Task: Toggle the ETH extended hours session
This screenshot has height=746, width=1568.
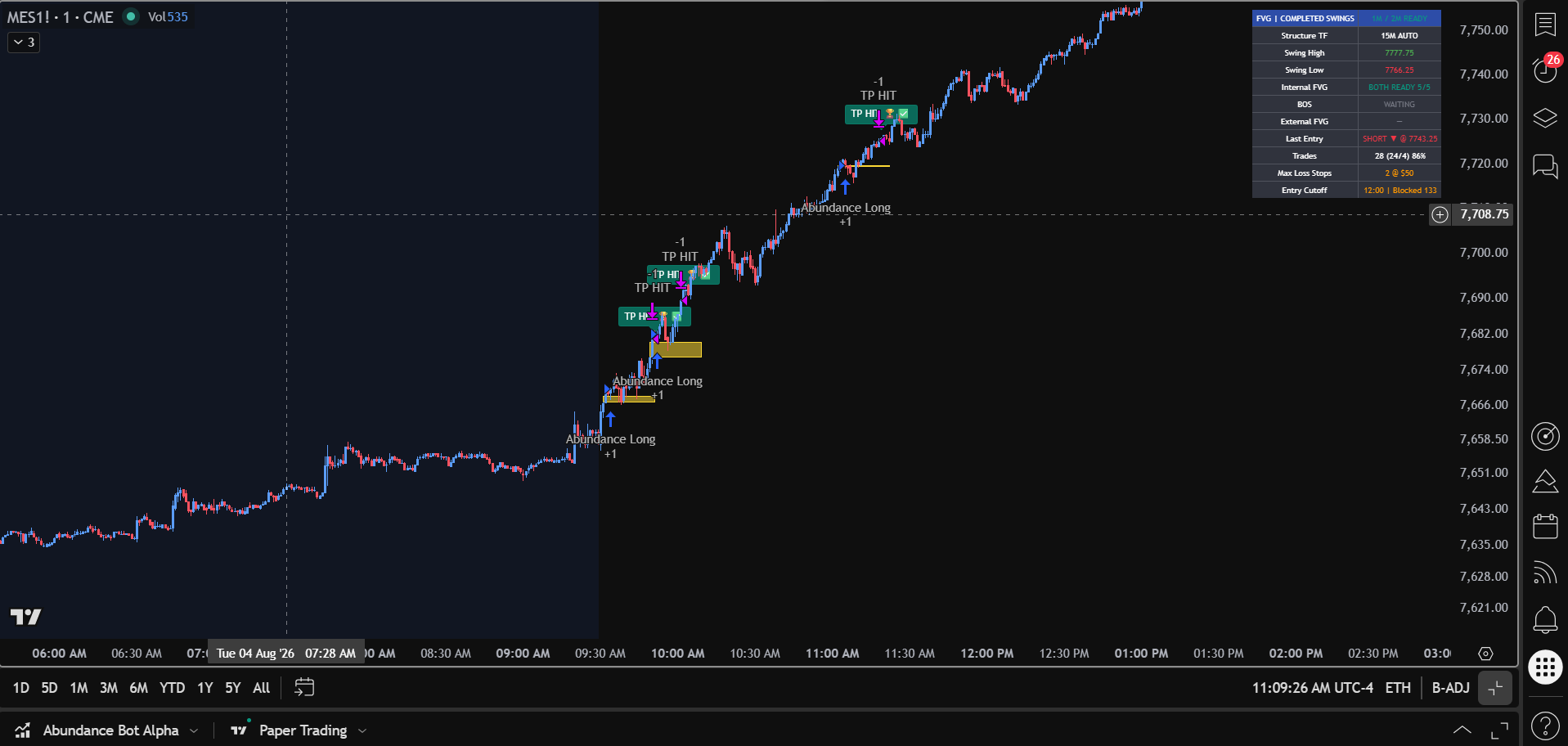Action: pyautogui.click(x=1398, y=688)
